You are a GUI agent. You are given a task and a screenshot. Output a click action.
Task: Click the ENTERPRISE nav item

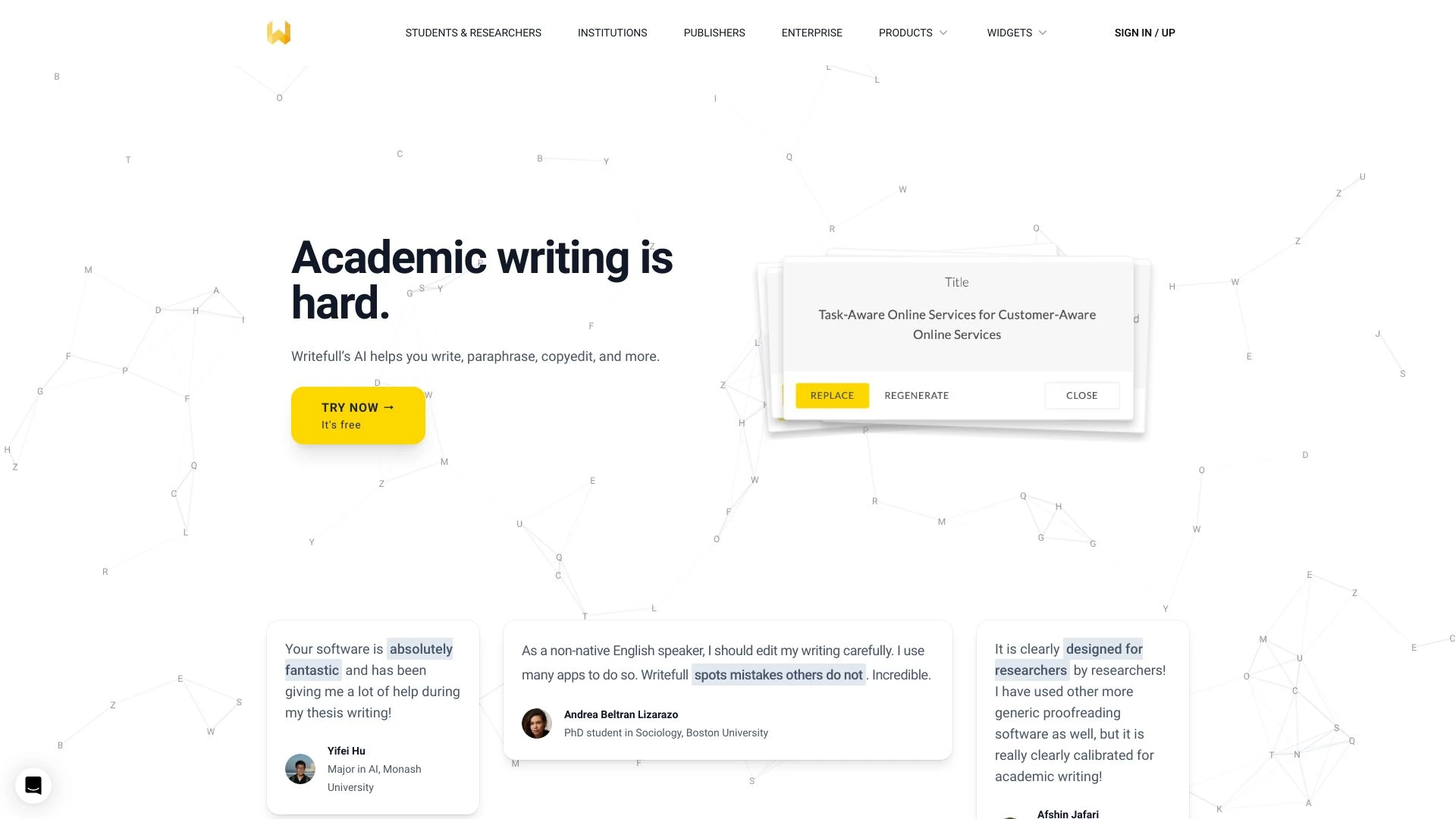pyautogui.click(x=811, y=32)
